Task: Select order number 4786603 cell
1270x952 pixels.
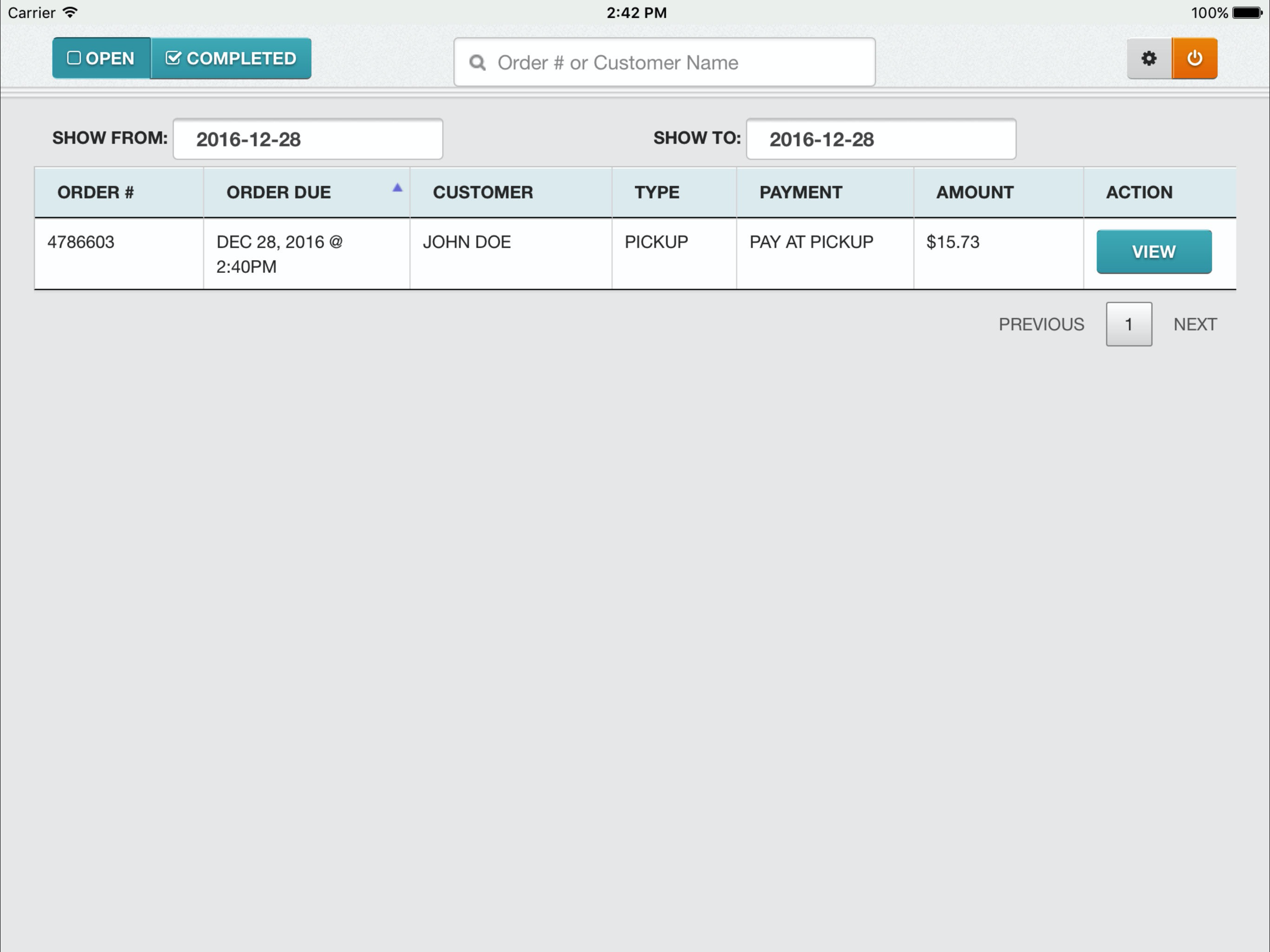Action: click(x=119, y=254)
